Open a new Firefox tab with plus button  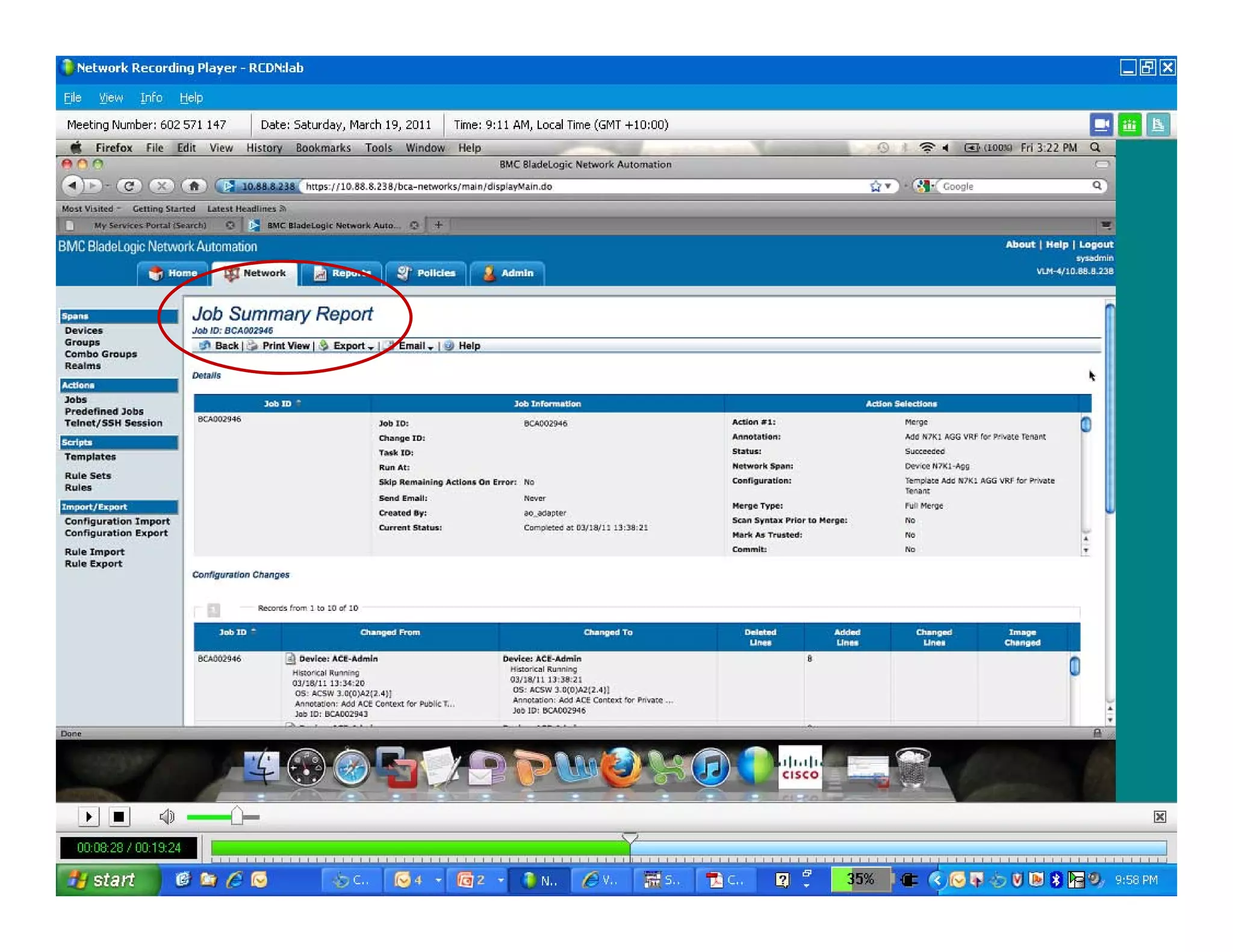(x=438, y=225)
